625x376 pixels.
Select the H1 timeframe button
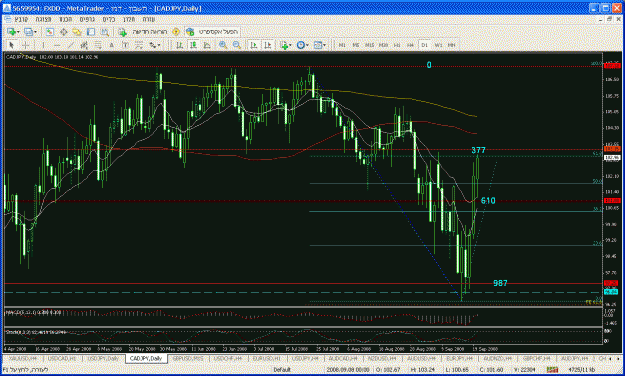pyautogui.click(x=397, y=45)
